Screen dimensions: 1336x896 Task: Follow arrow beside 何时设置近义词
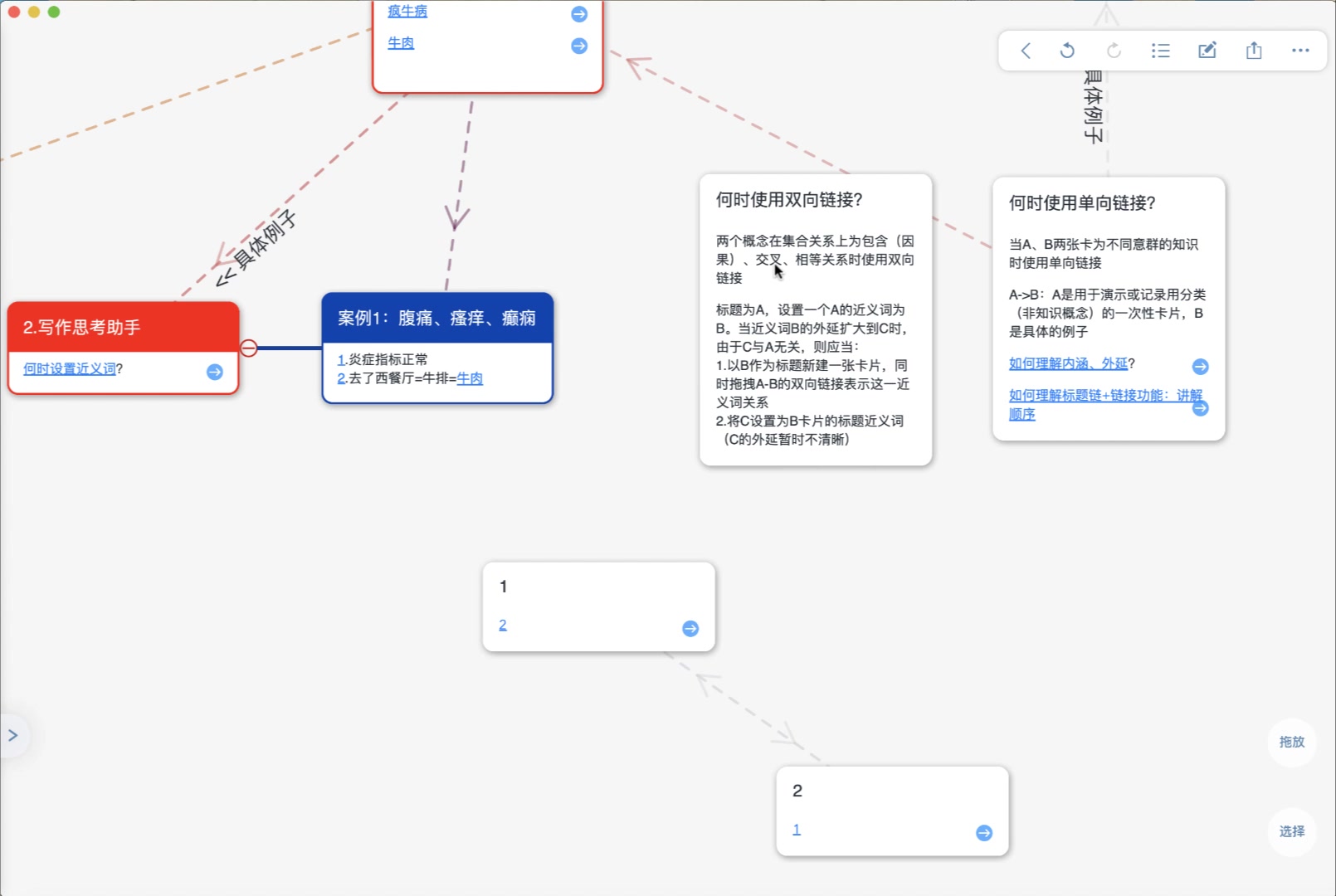215,372
